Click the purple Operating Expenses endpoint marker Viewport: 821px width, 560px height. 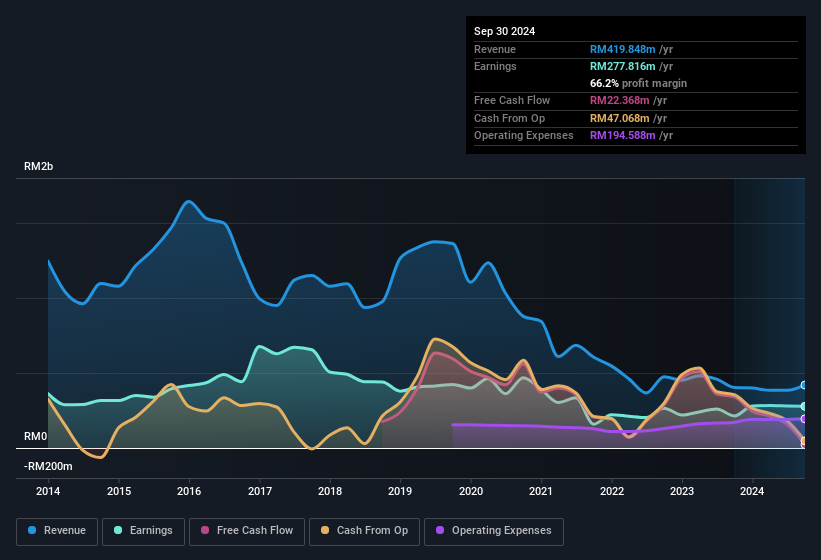click(x=804, y=419)
